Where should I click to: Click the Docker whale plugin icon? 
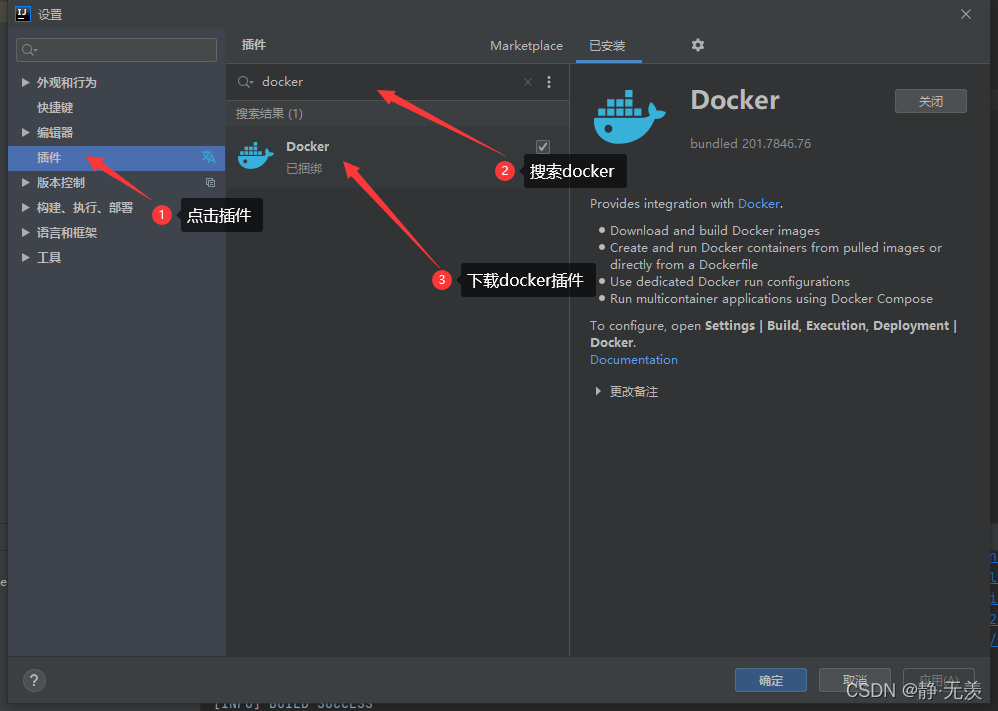point(256,155)
